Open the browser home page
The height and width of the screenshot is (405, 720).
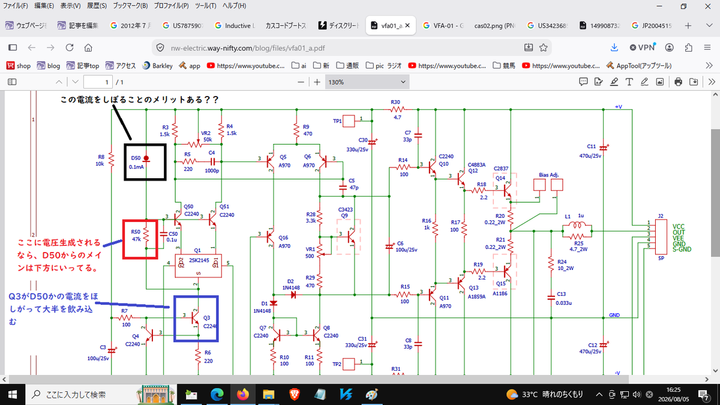[88, 47]
